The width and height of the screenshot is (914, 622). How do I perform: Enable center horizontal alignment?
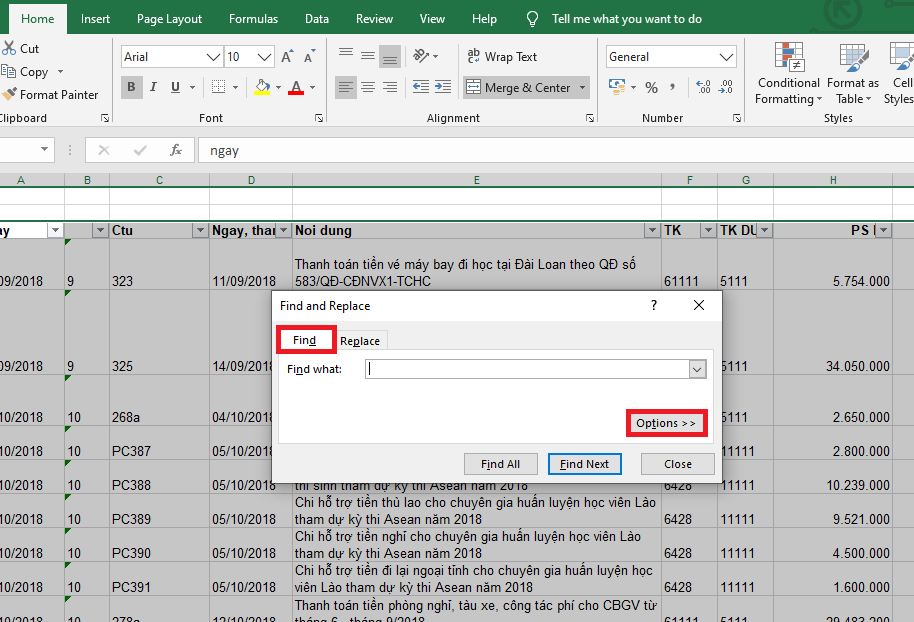pyautogui.click(x=368, y=88)
